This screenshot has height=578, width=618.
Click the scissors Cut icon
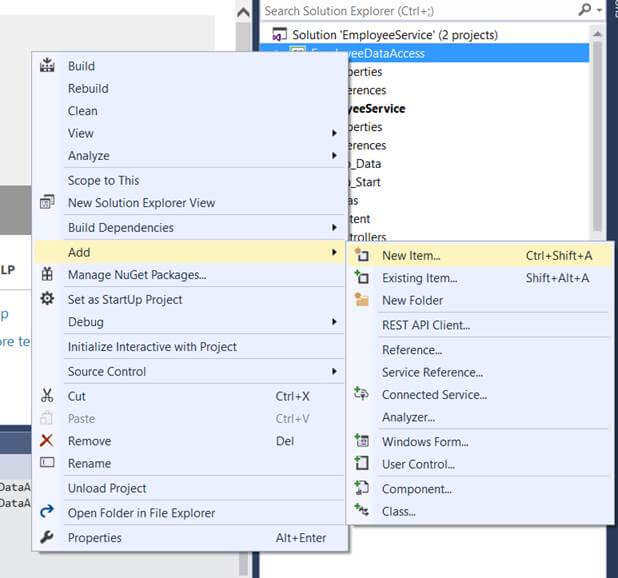pos(47,396)
